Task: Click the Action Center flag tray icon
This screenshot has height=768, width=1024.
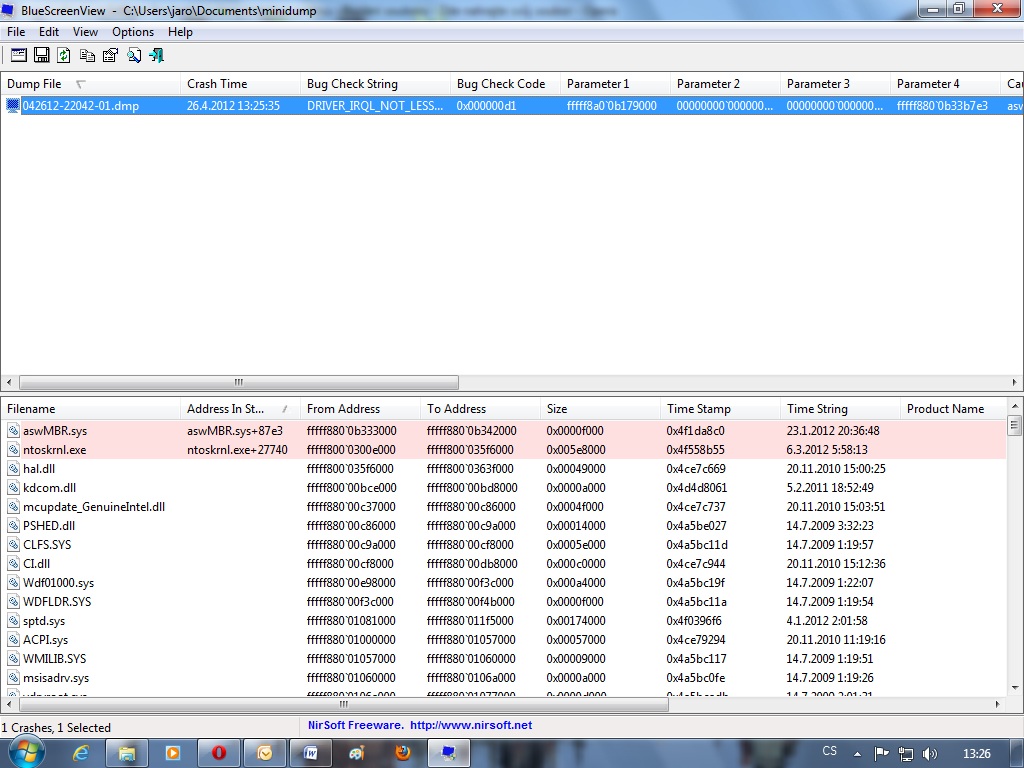Action: click(882, 754)
